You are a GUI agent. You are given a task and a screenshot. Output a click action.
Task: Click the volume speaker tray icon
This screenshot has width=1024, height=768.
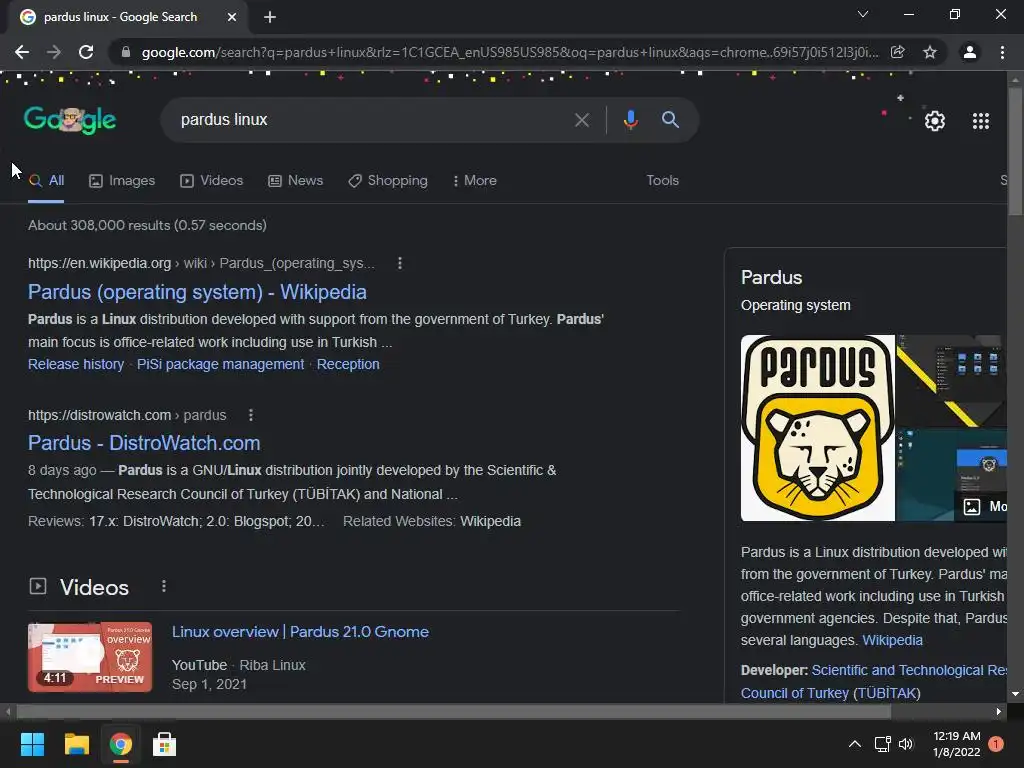(x=906, y=744)
